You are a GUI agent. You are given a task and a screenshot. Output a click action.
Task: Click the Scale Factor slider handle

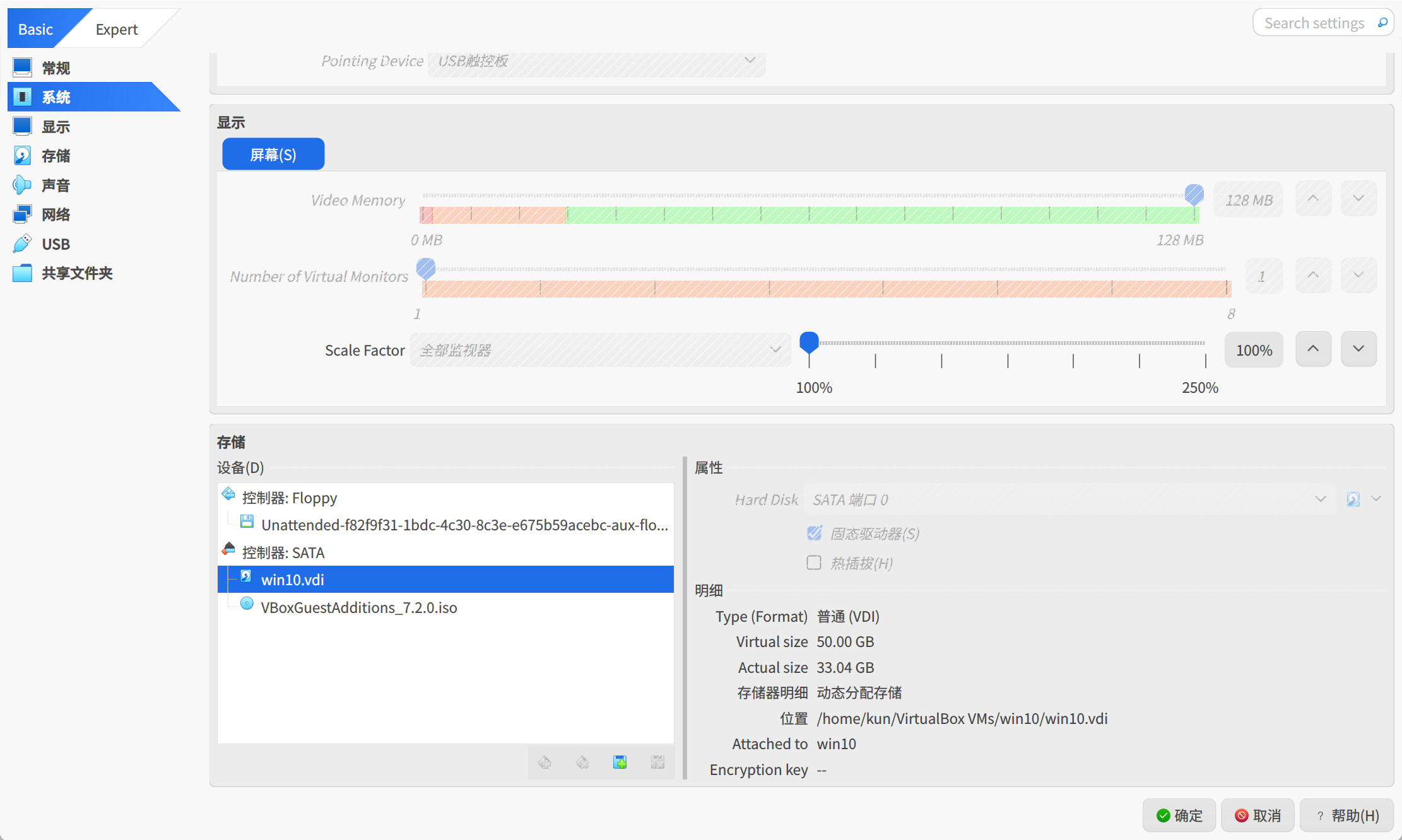click(809, 342)
